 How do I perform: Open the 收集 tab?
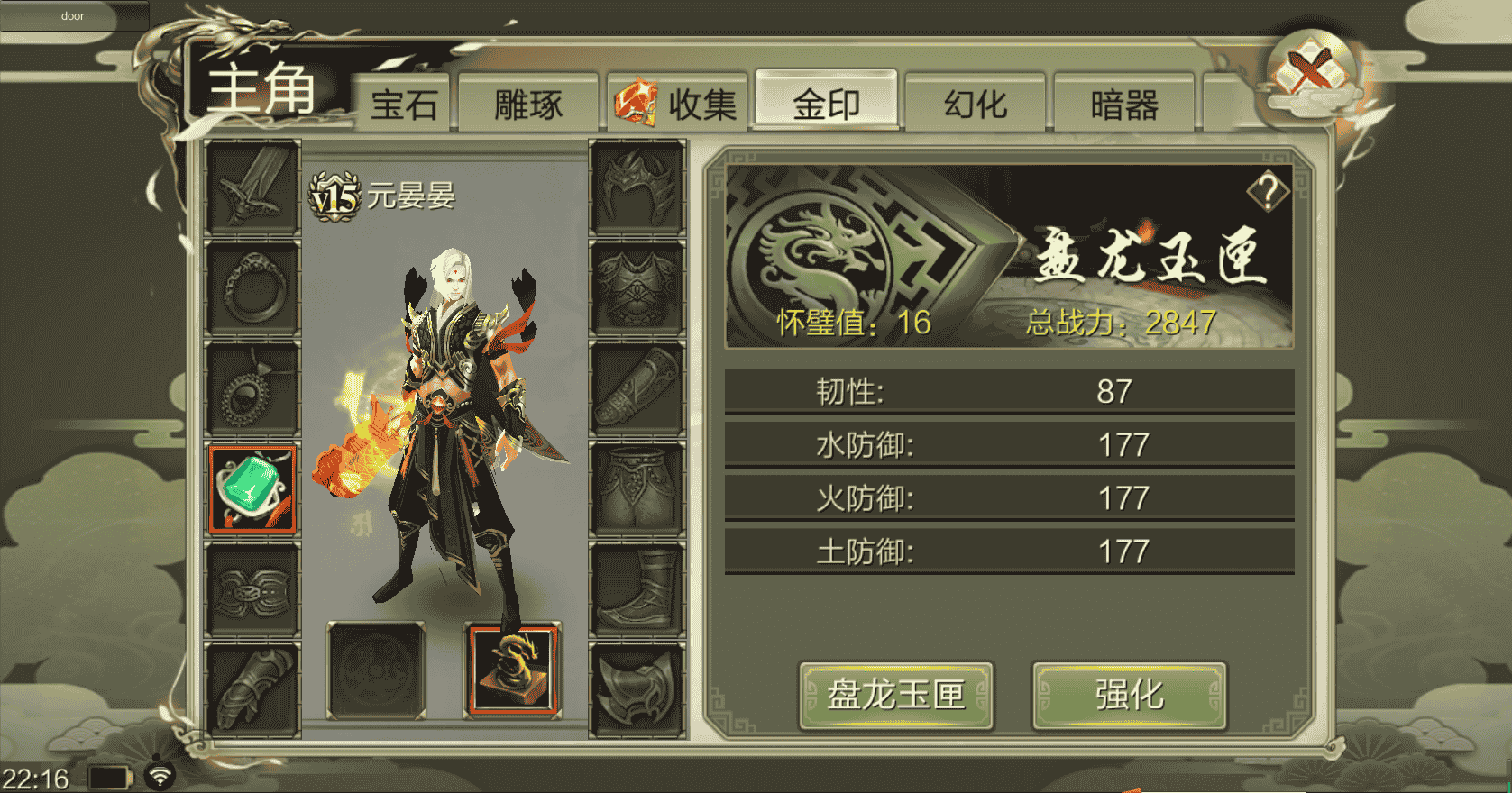click(x=678, y=105)
